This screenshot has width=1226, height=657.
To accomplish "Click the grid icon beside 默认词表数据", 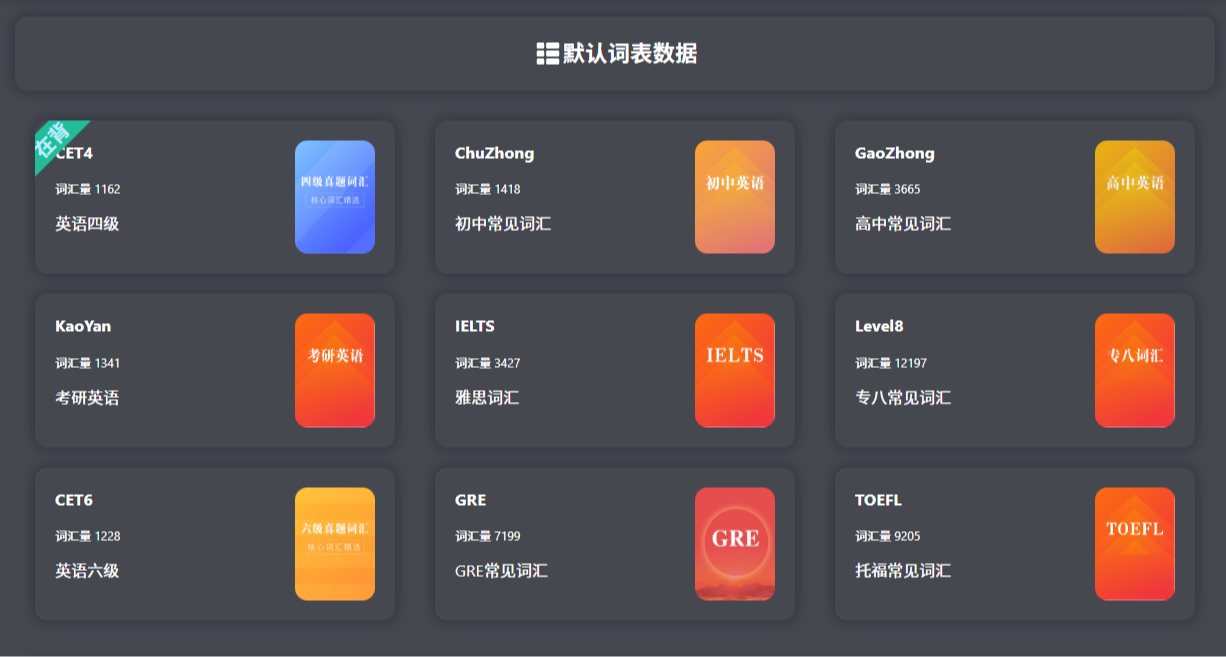I will pyautogui.click(x=547, y=54).
